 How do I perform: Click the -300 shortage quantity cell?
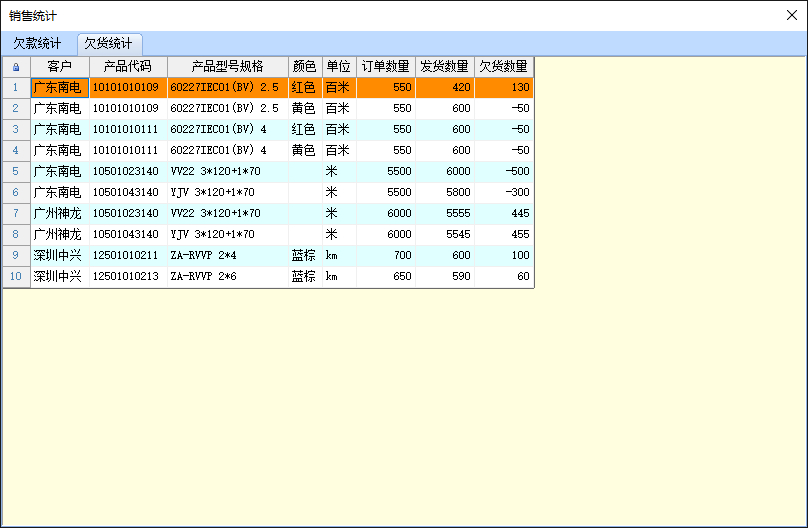(503, 192)
